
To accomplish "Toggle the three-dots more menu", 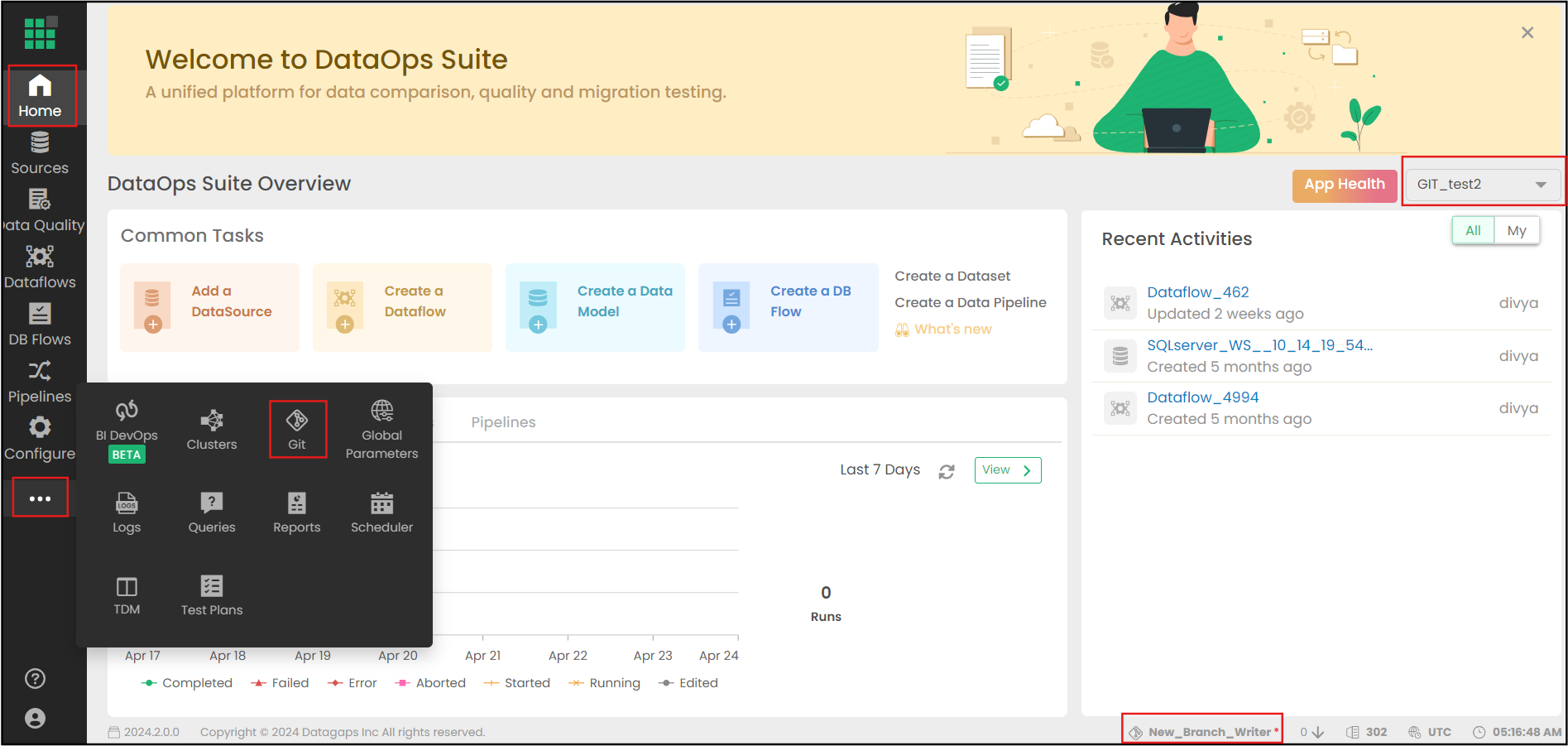I will pos(40,498).
